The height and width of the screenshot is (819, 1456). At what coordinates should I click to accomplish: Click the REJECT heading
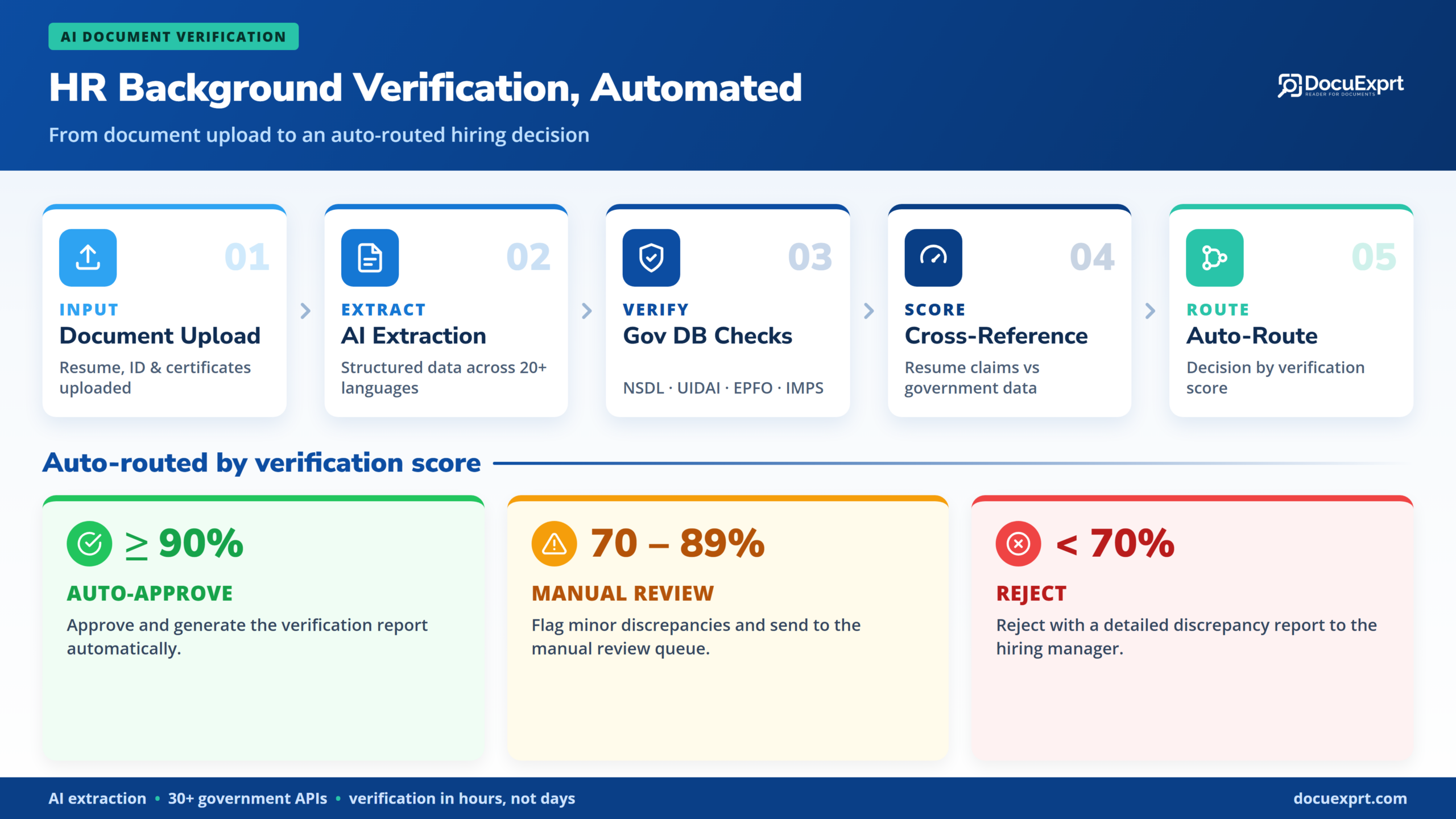tap(1031, 594)
